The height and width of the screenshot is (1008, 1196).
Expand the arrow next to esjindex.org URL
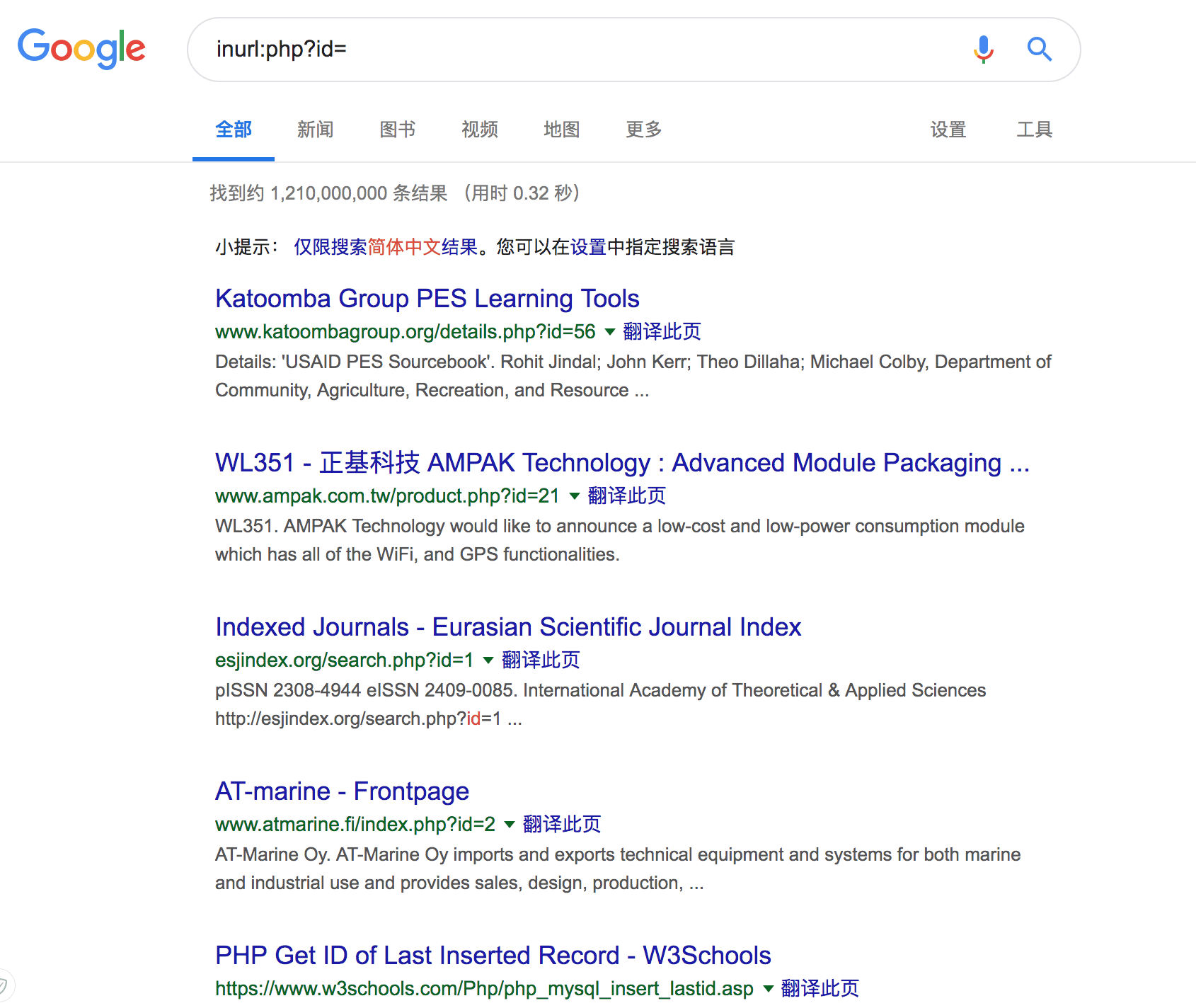(x=488, y=660)
